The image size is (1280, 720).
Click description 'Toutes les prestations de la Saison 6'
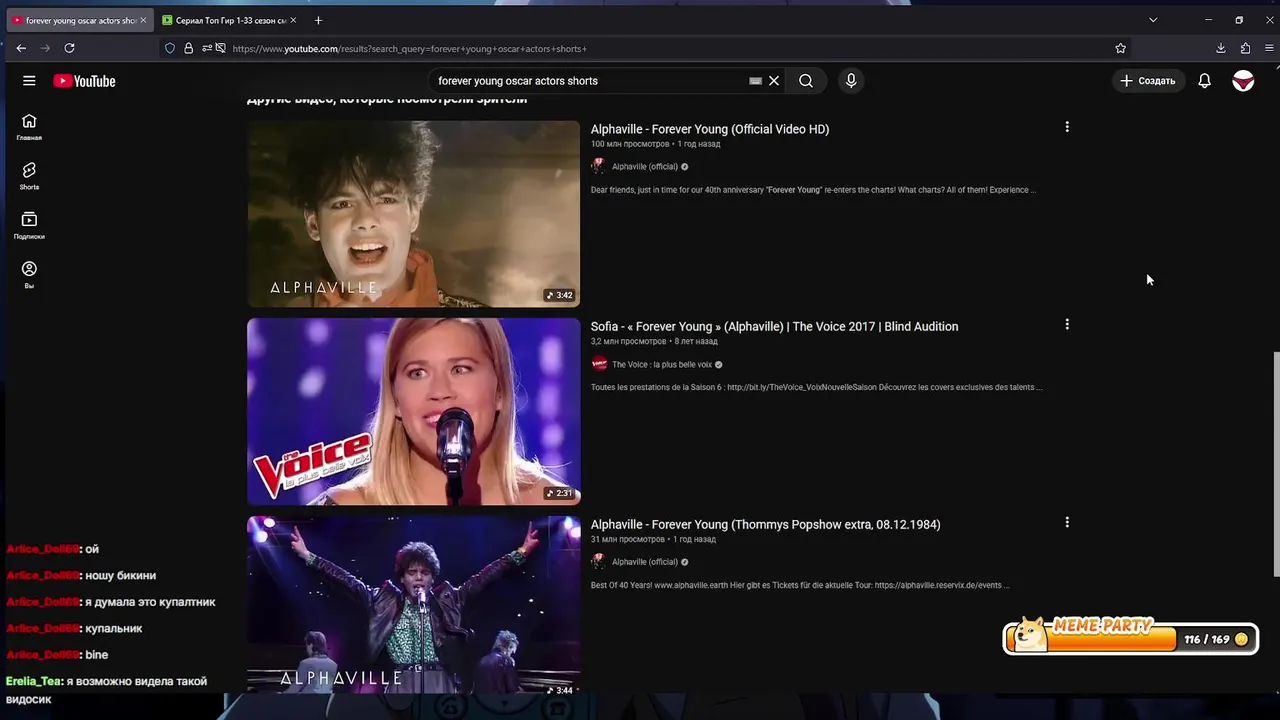pos(816,387)
